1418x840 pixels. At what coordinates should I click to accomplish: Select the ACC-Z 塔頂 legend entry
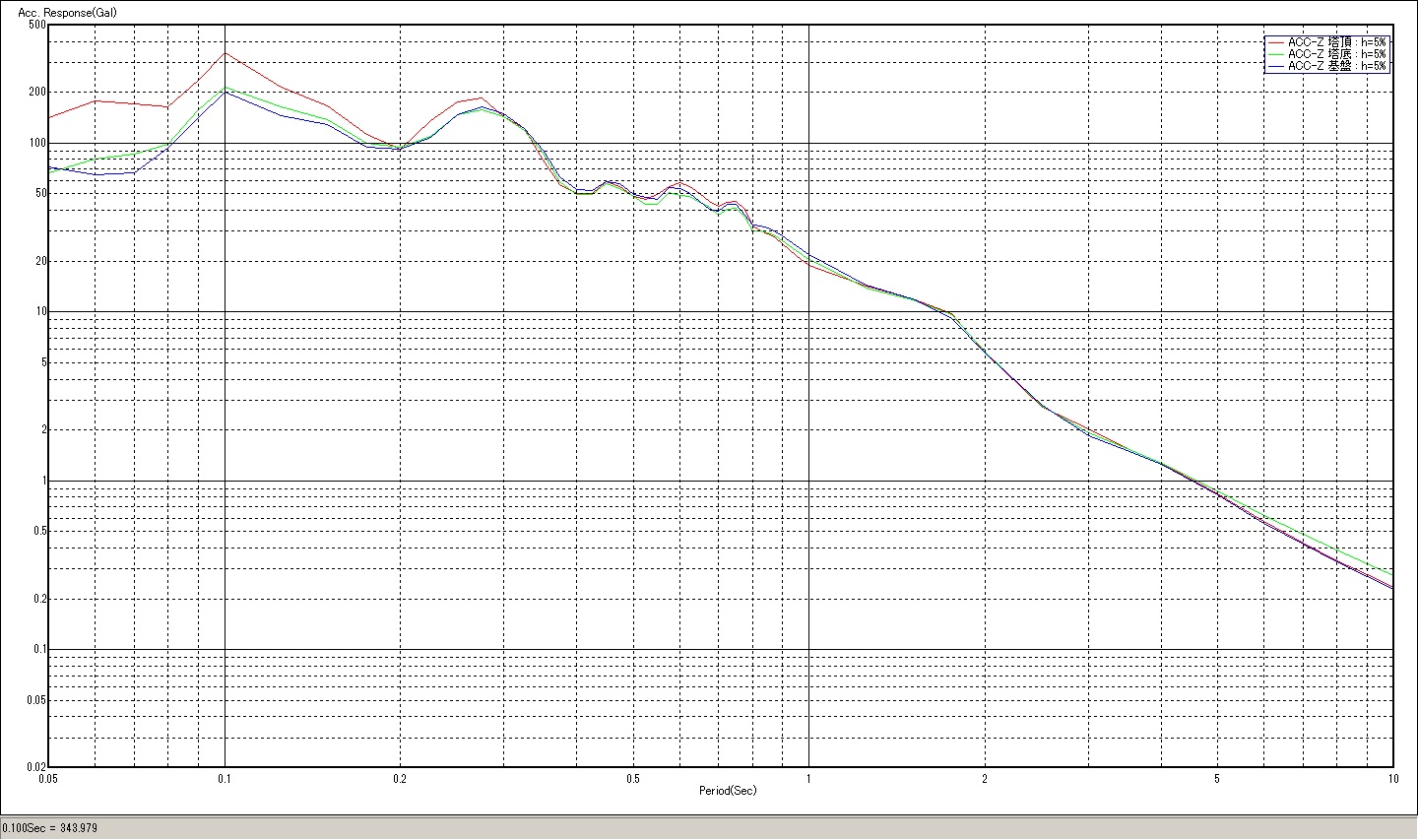[1337, 42]
